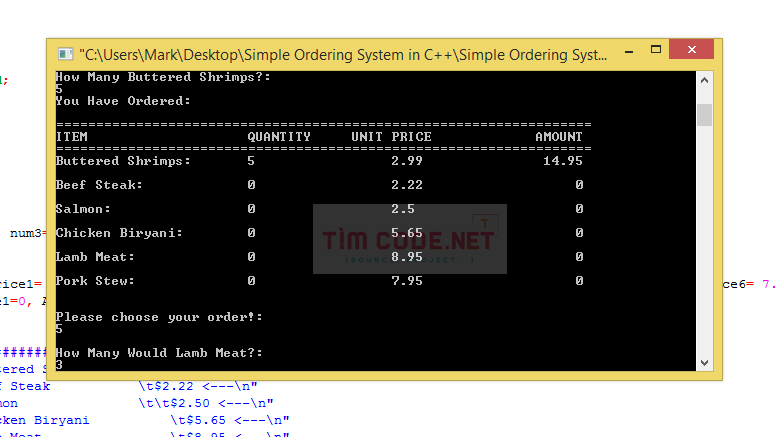Click the AMOUNT column header
This screenshot has height=437, width=779.
(x=558, y=137)
